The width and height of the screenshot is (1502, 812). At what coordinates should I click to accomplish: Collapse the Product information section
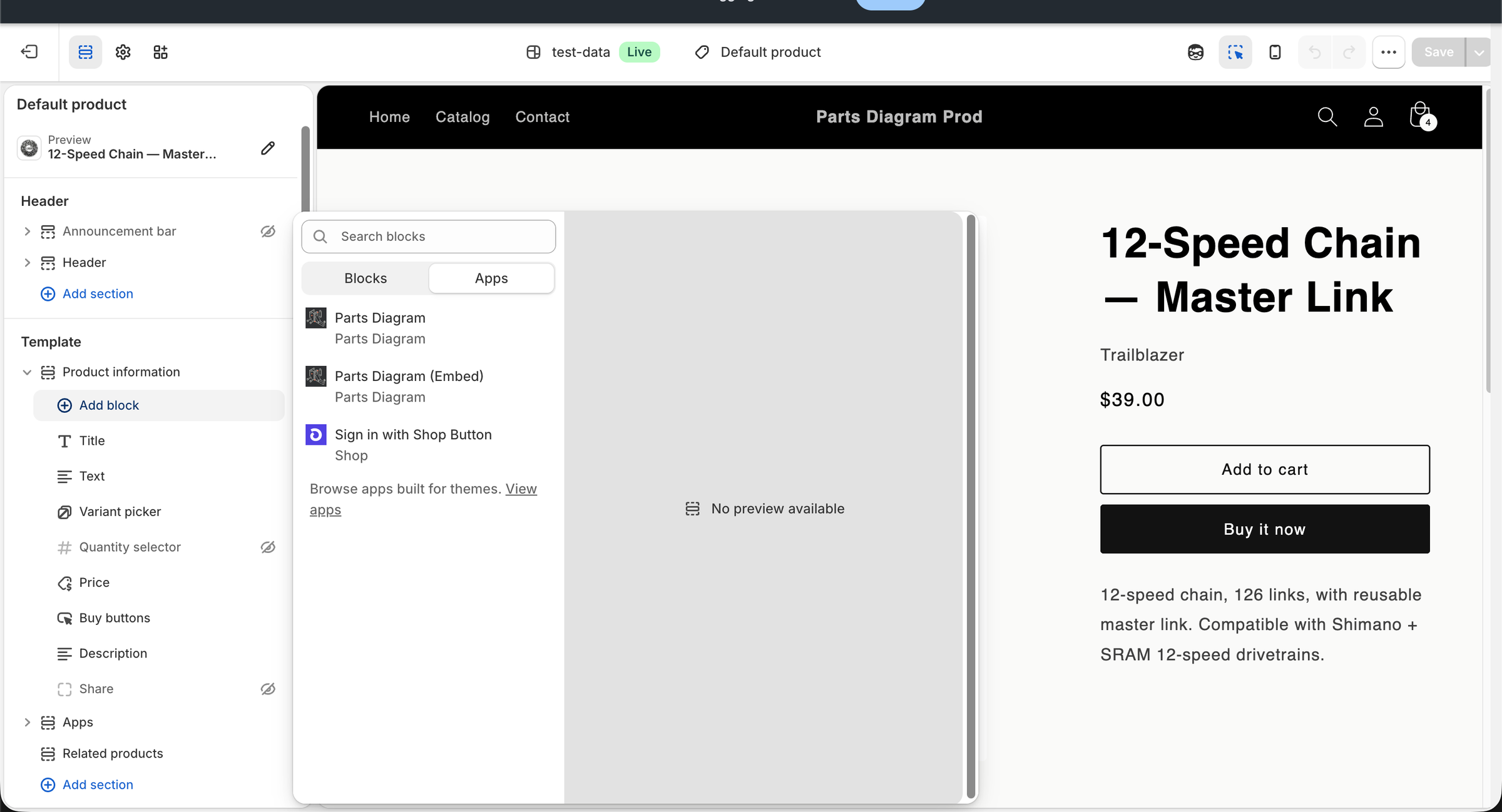(27, 372)
